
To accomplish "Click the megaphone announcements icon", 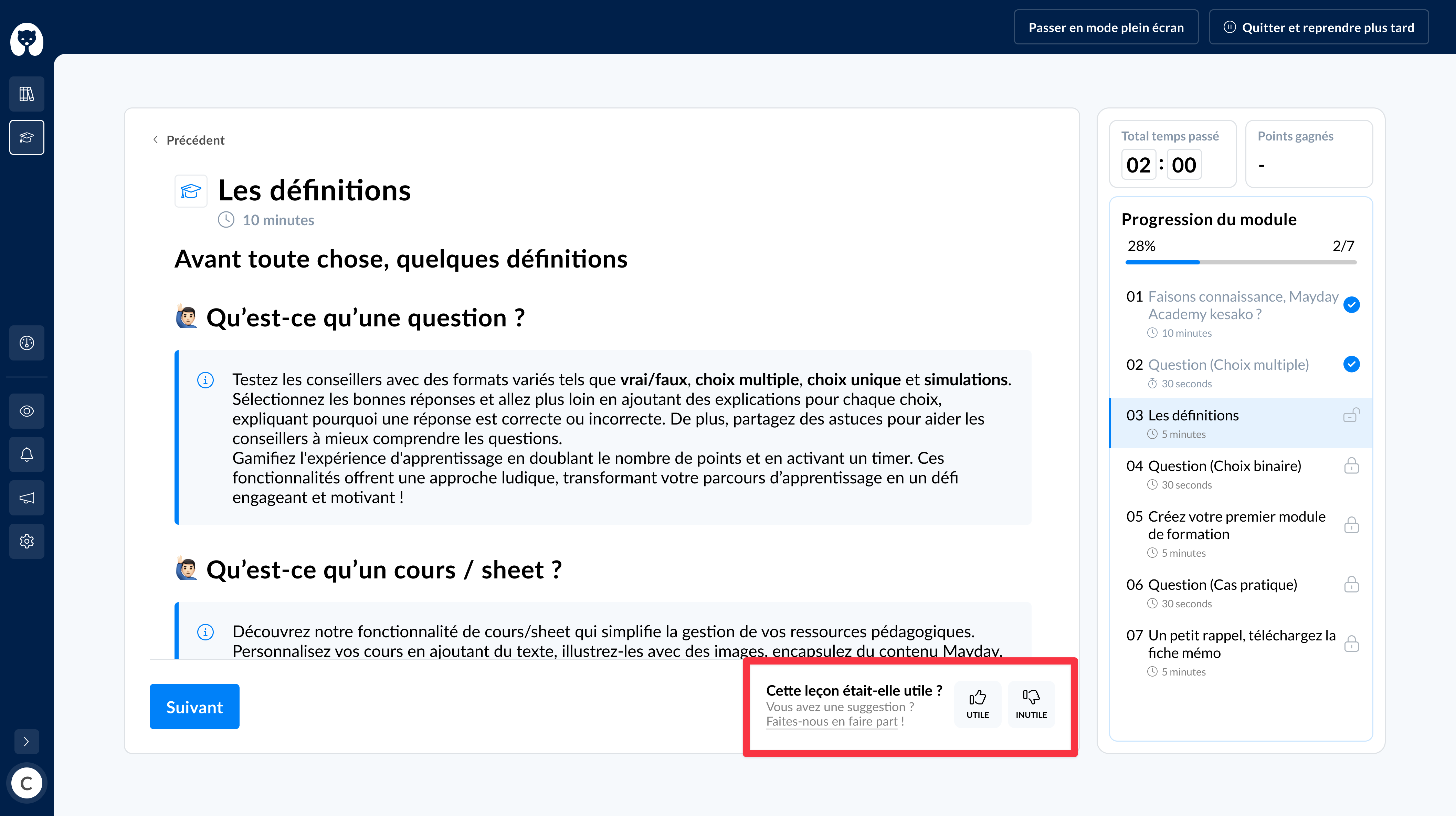I will click(x=26, y=498).
